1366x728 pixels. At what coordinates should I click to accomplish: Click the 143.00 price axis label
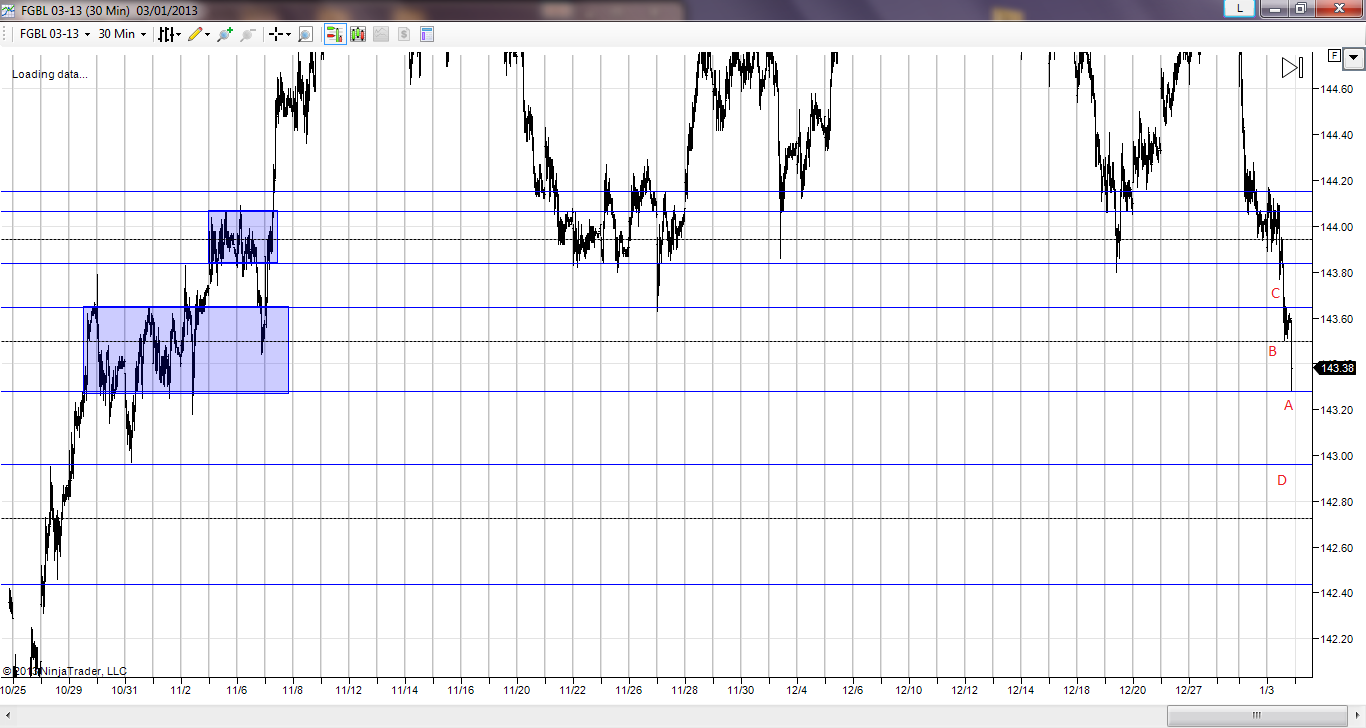pos(1337,457)
